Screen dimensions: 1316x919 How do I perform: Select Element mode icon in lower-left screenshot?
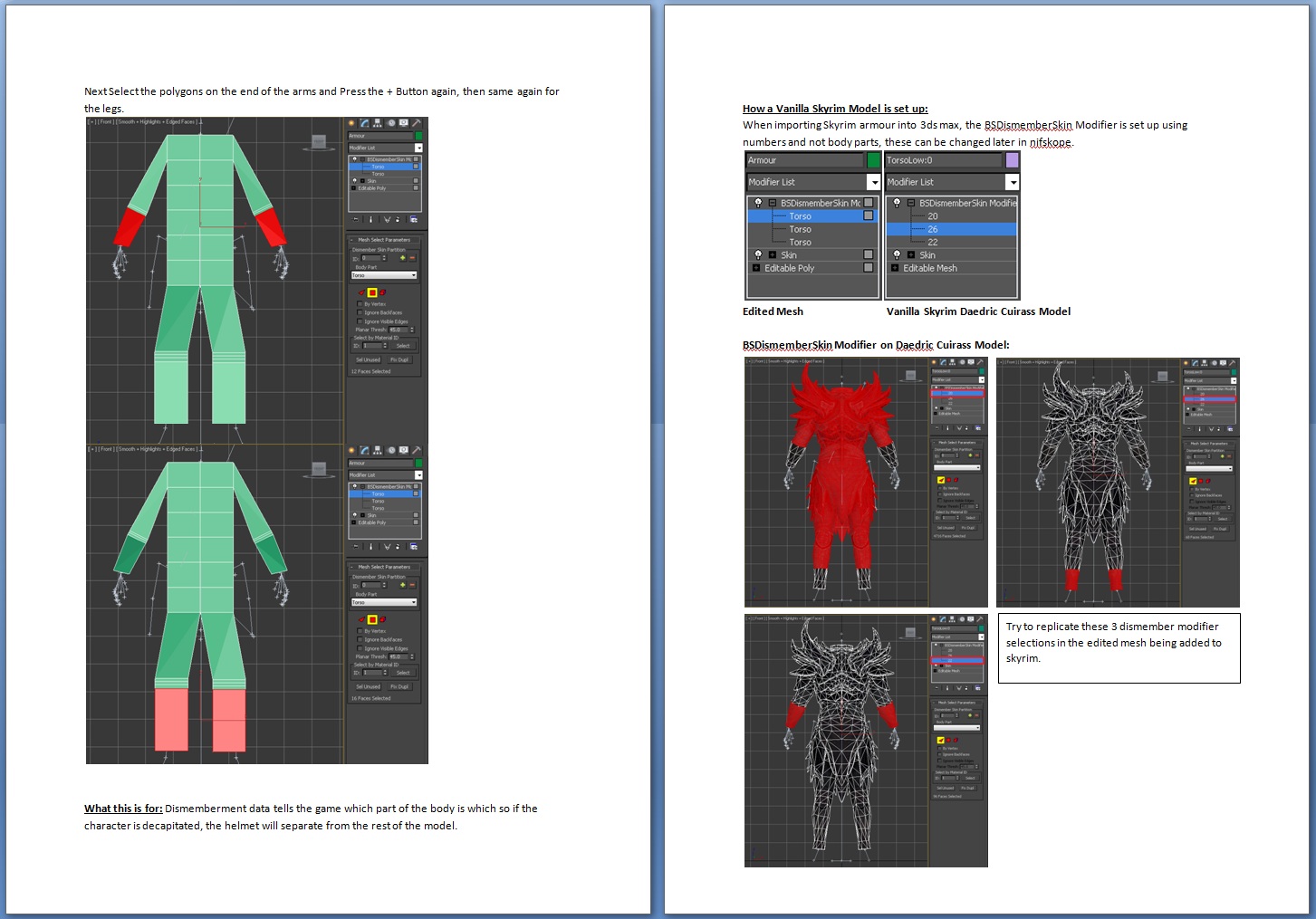tap(382, 619)
